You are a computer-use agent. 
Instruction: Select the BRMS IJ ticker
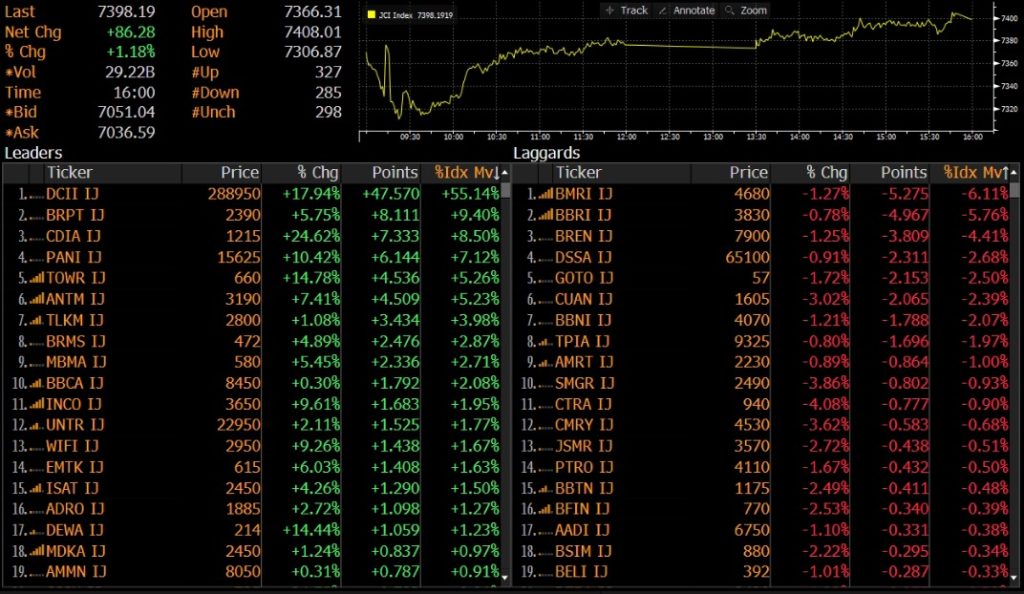click(x=75, y=341)
